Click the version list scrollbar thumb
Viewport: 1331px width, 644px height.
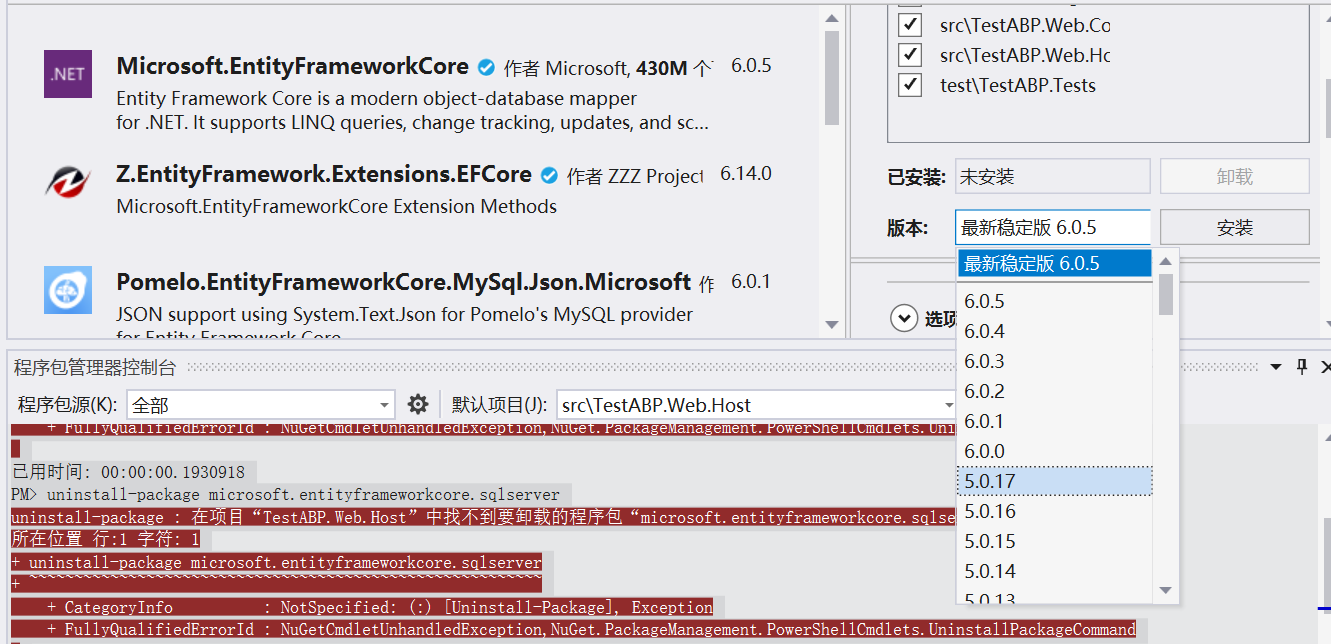[x=1166, y=294]
